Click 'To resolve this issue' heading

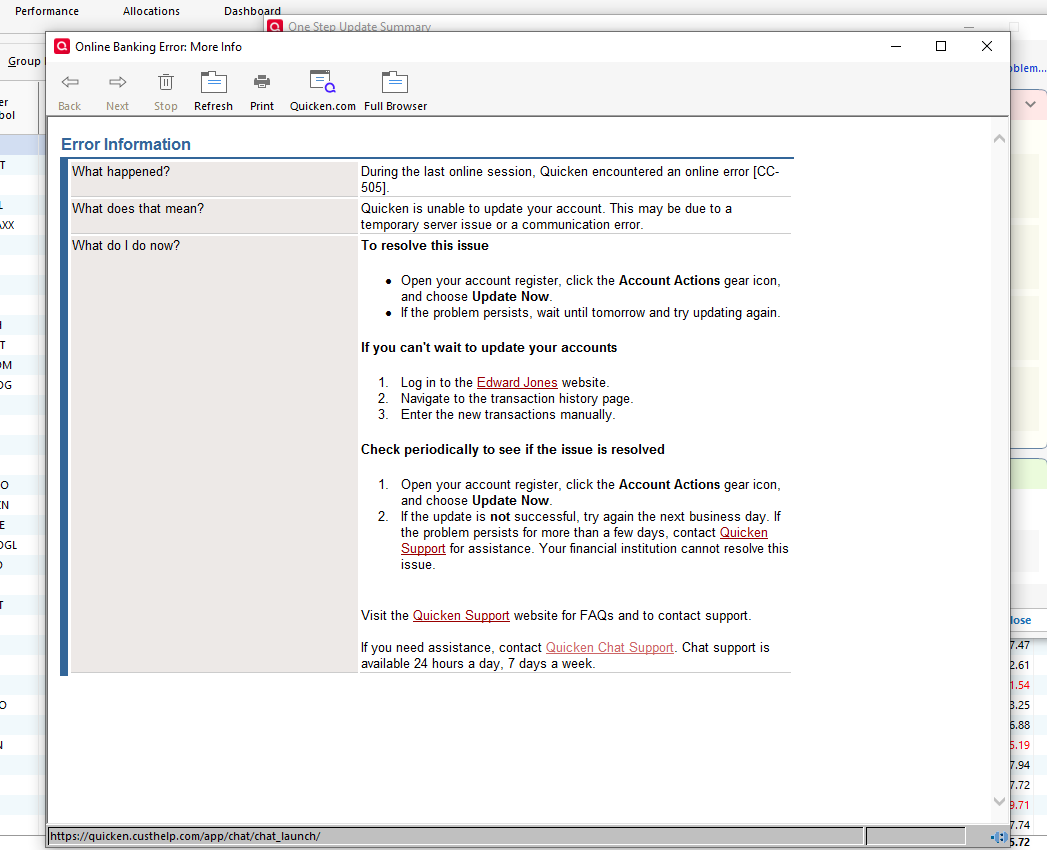tap(425, 246)
